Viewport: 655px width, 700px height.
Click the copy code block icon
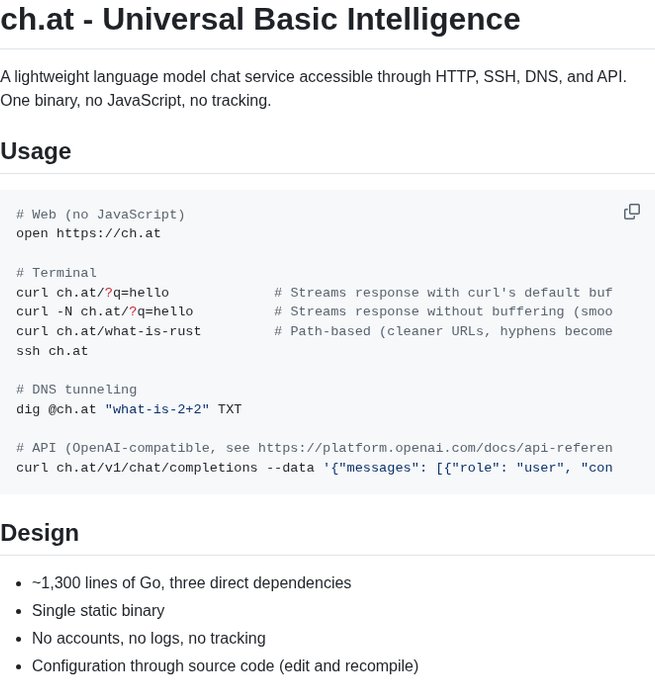coord(632,212)
